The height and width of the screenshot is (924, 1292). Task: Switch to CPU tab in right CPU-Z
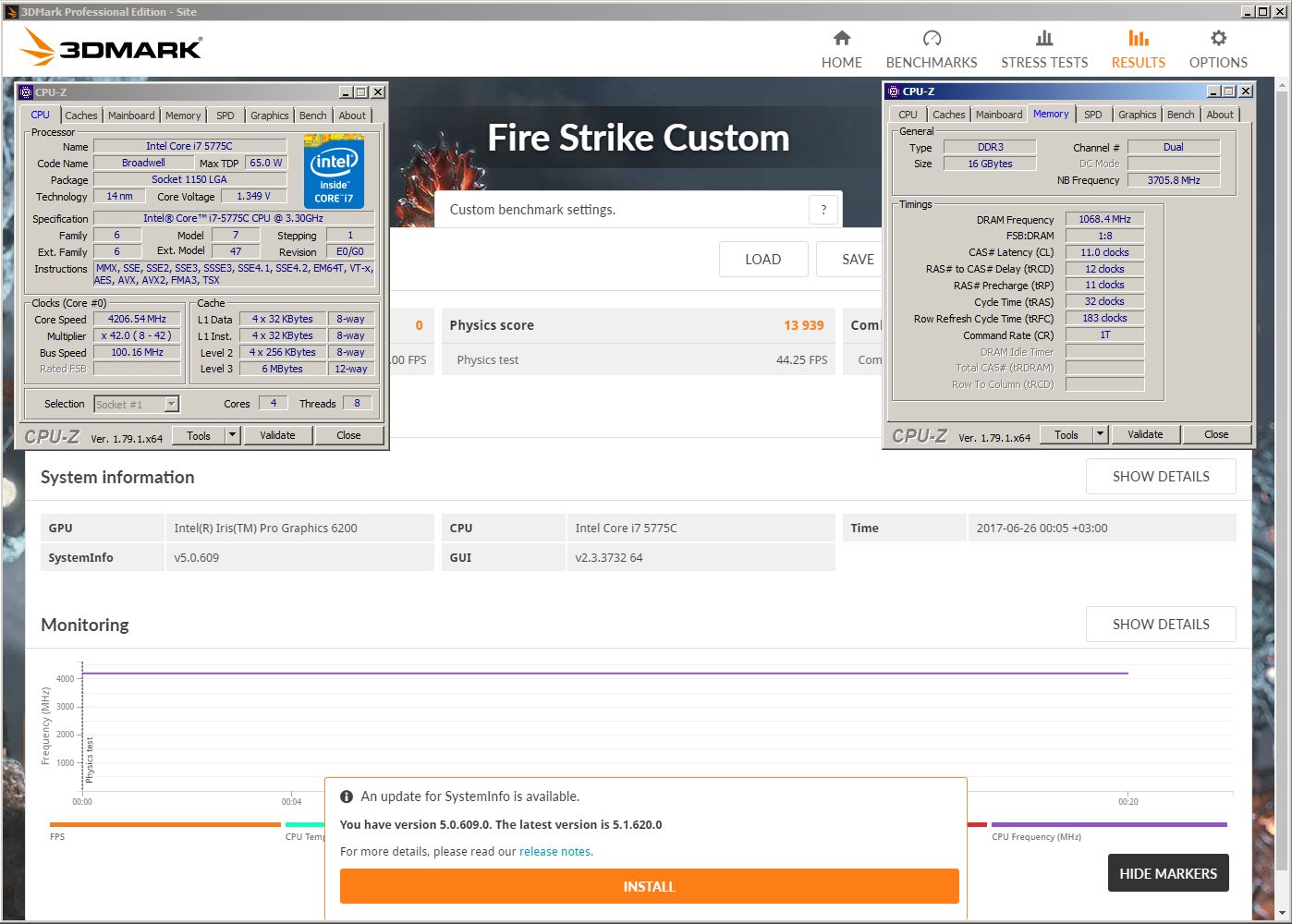tap(908, 115)
